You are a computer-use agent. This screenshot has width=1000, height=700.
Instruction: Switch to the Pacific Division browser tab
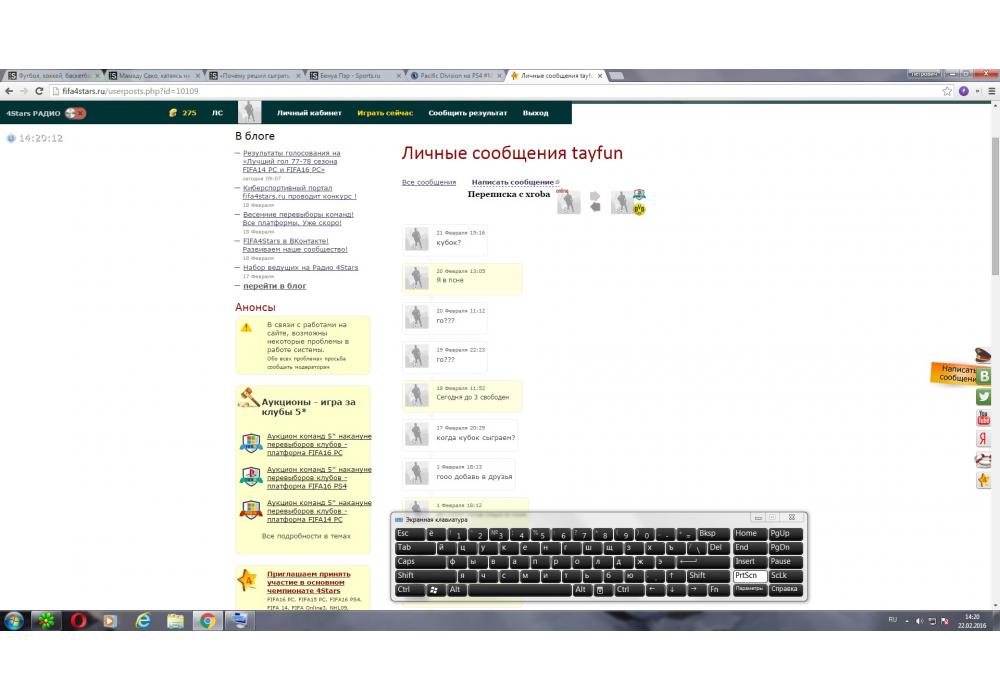(x=455, y=75)
